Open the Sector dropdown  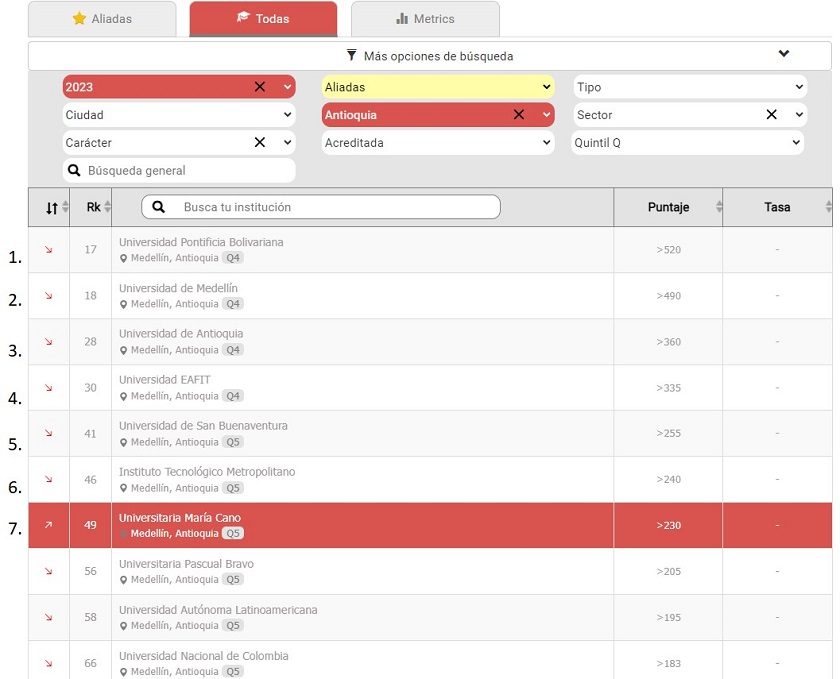pyautogui.click(x=799, y=115)
